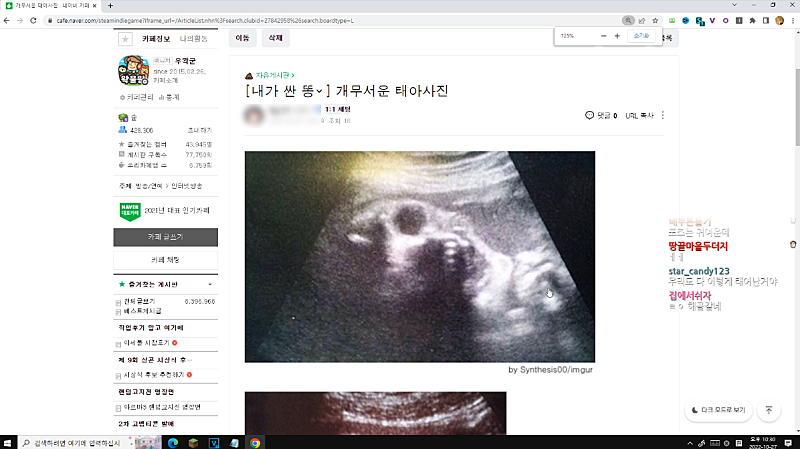Toggle the browser side panel icon
800x449 pixels.
click(x=766, y=20)
